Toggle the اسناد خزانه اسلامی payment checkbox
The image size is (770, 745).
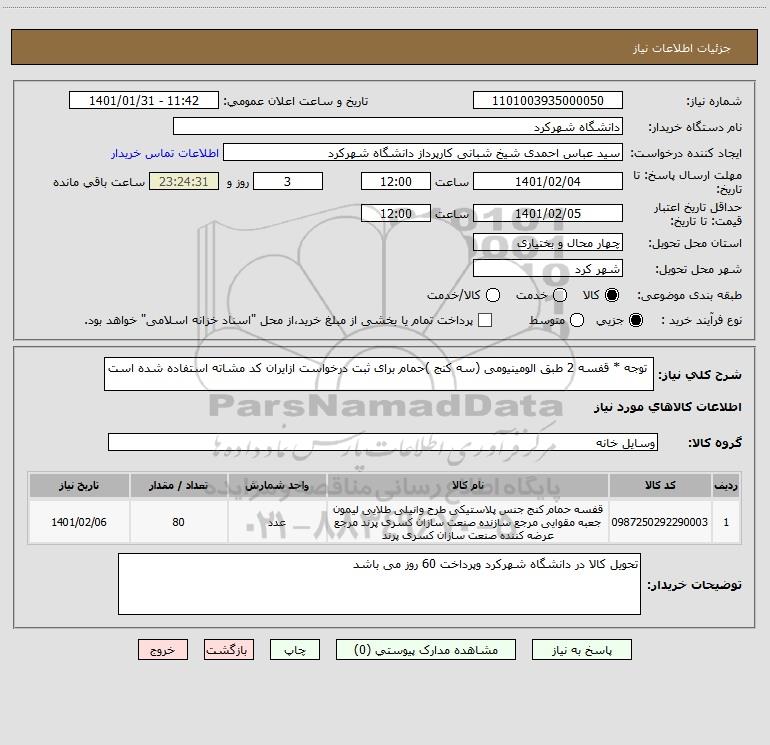485,320
